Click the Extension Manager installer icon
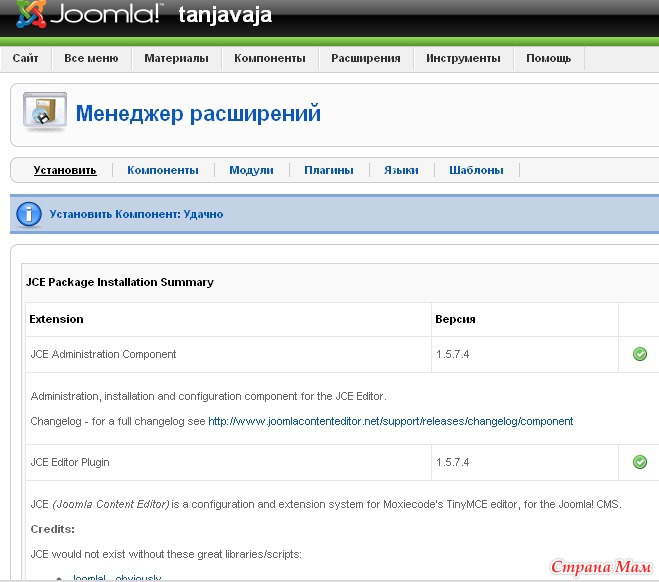Viewport: 659px width, 582px height. click(x=45, y=111)
